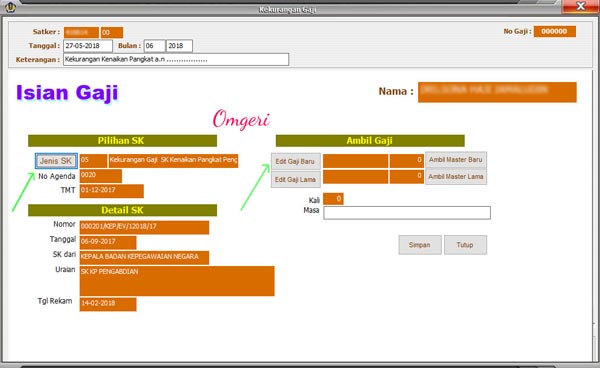Click Ambil Master Lama button
Viewport: 600px width, 368px height.
456,176
